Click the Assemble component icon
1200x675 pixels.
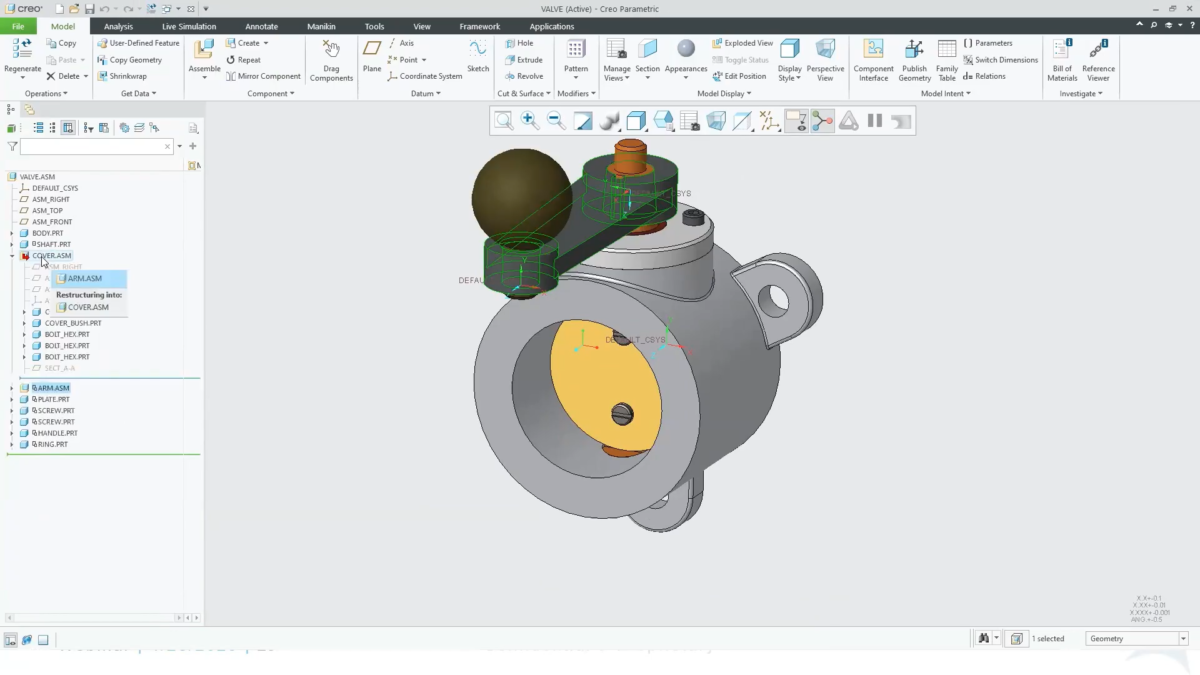click(204, 50)
